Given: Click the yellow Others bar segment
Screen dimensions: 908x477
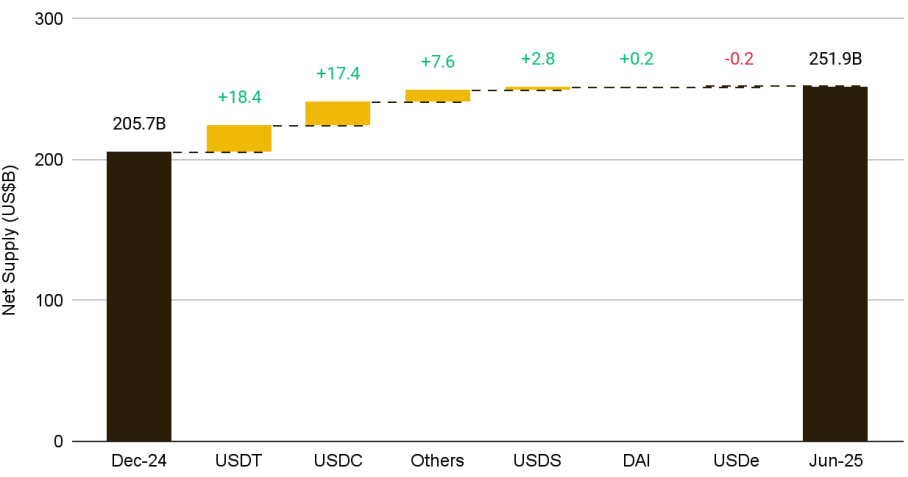Looking at the screenshot, I should 438,96.
